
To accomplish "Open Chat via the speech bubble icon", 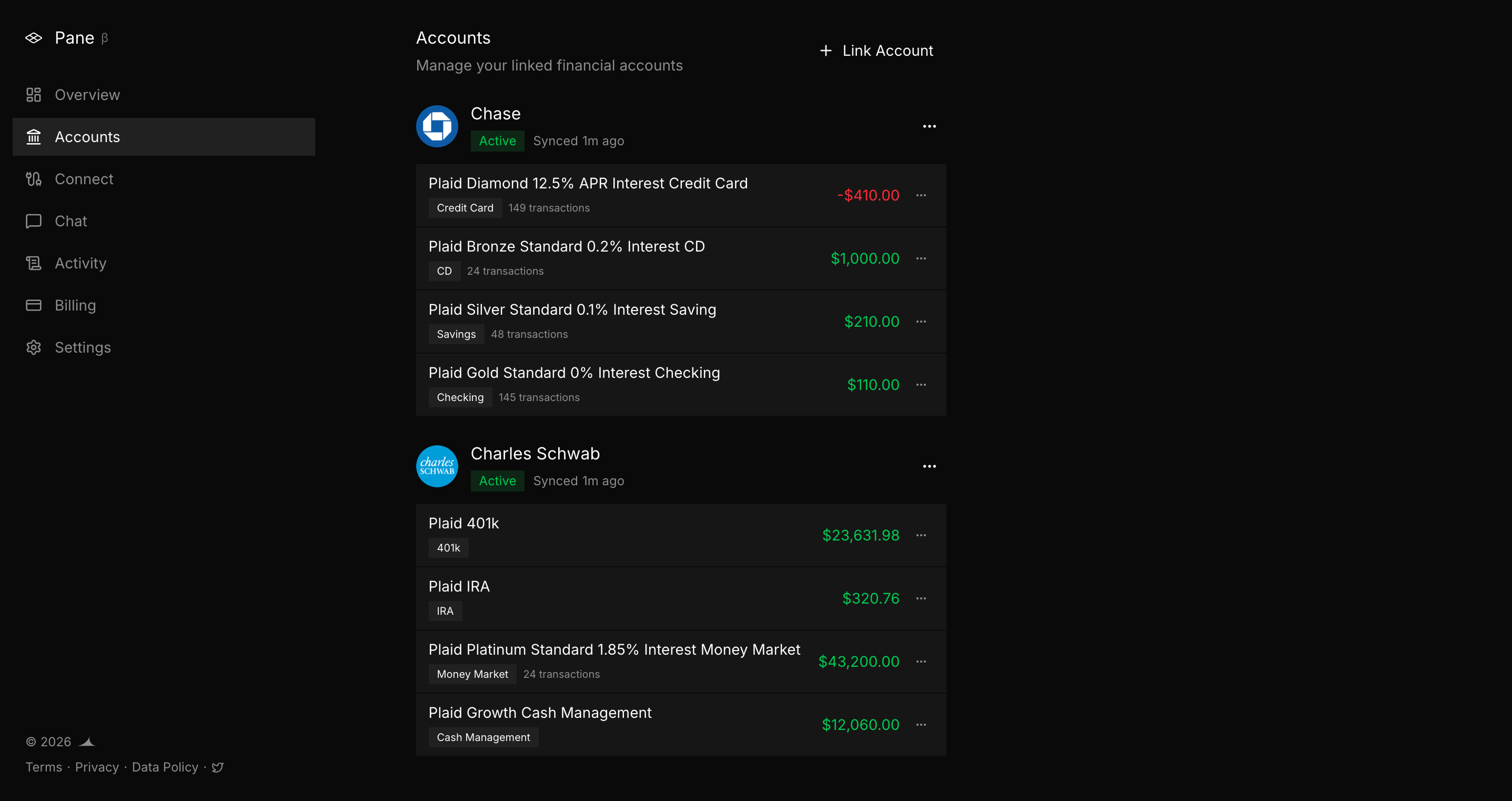I will coord(34,221).
